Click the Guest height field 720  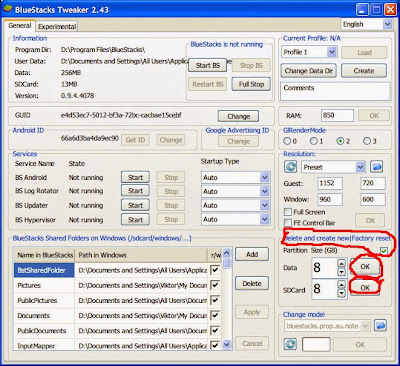(x=373, y=183)
